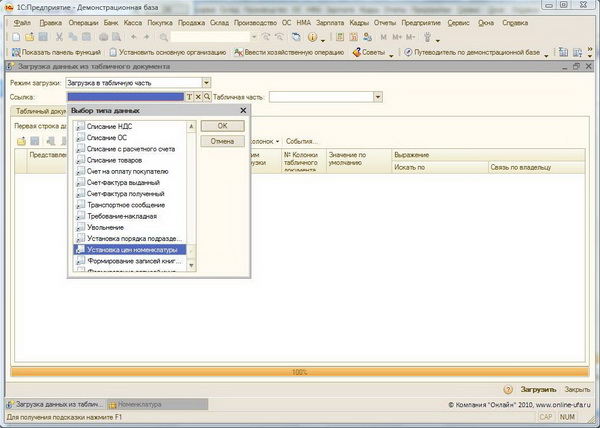Viewport: 600px width, 428px height.
Task: Click Ввести хозяйственную операцию
Action: [x=289, y=52]
